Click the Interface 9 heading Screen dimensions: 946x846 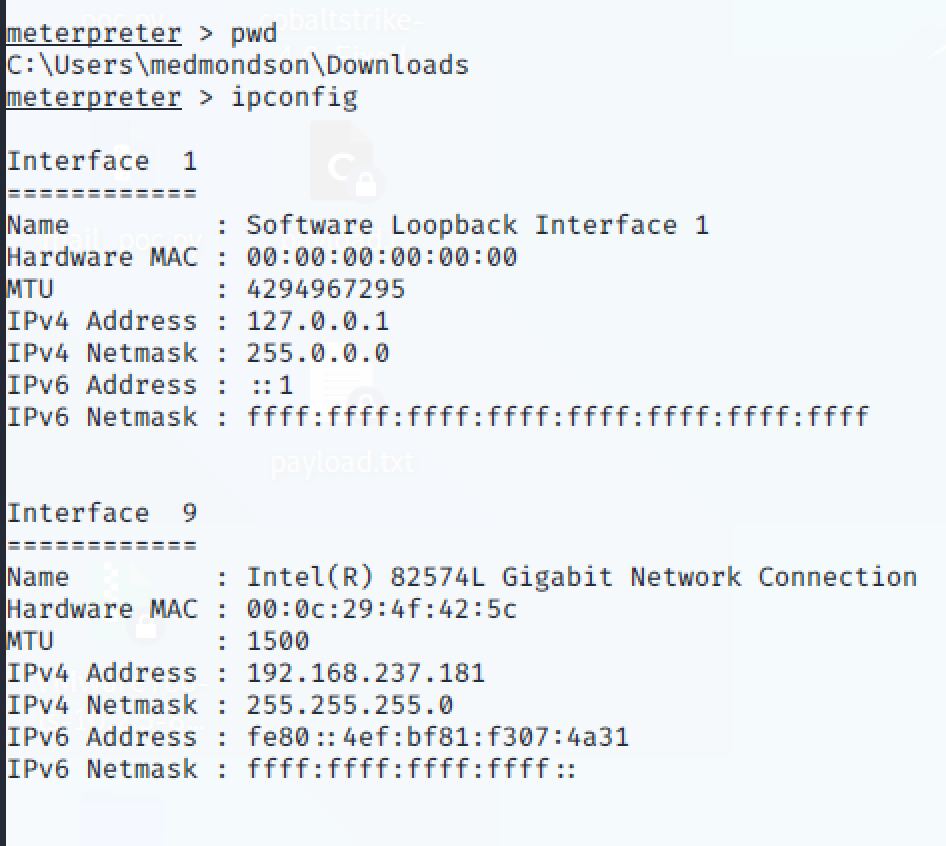point(101,514)
